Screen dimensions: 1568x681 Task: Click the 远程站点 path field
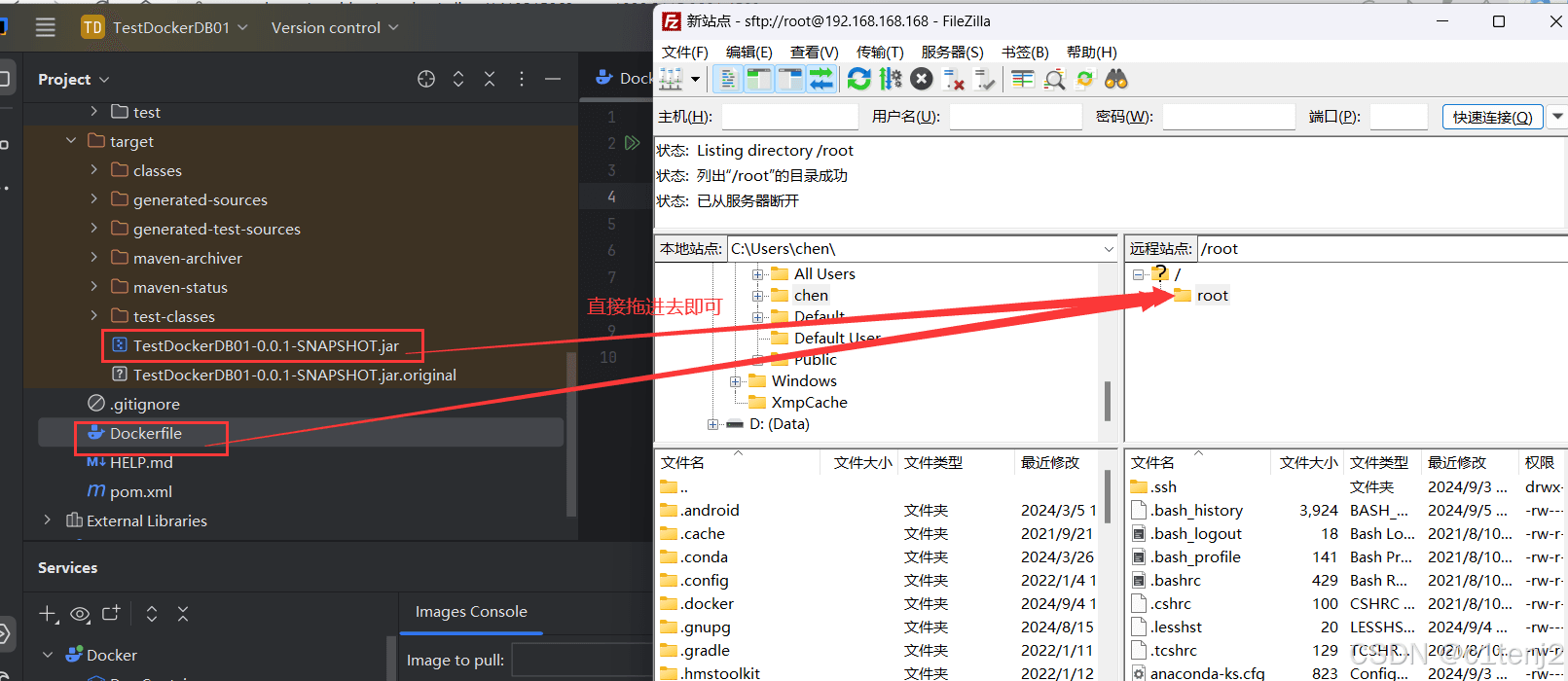click(x=1382, y=248)
